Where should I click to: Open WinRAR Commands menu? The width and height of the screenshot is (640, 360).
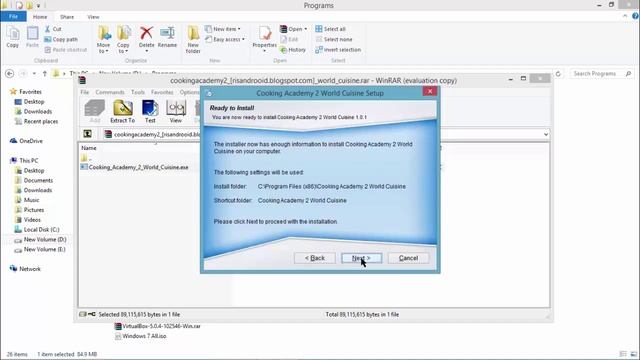click(x=110, y=92)
